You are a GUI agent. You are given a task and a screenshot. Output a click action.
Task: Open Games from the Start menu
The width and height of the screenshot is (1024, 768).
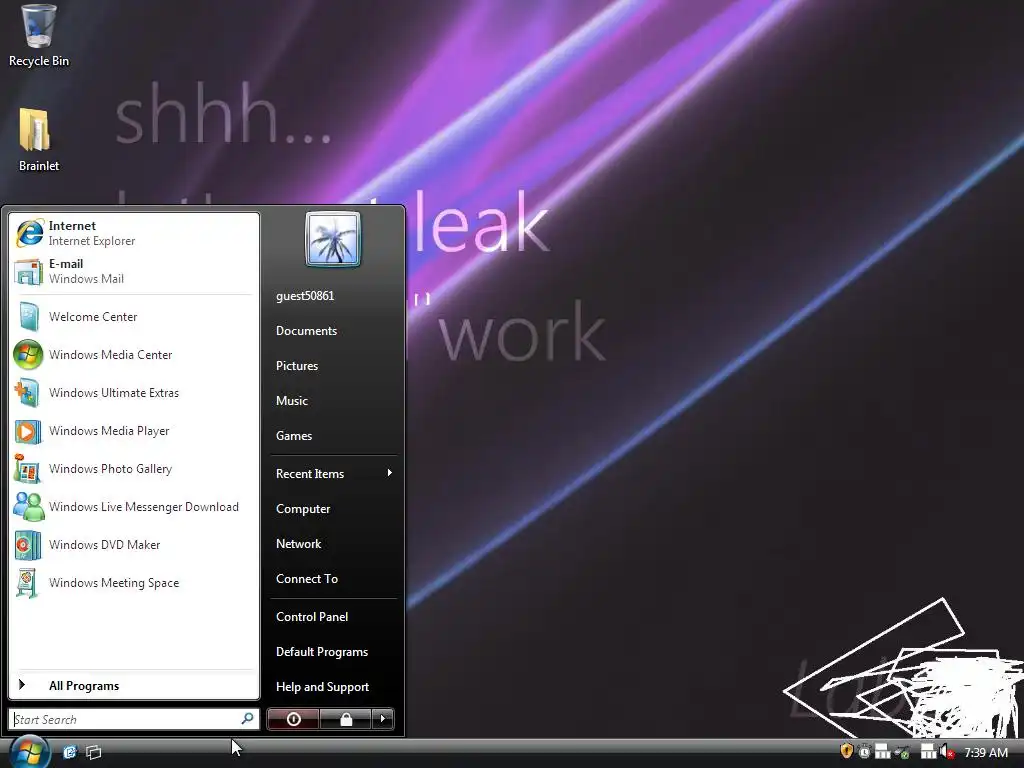[x=333, y=436]
